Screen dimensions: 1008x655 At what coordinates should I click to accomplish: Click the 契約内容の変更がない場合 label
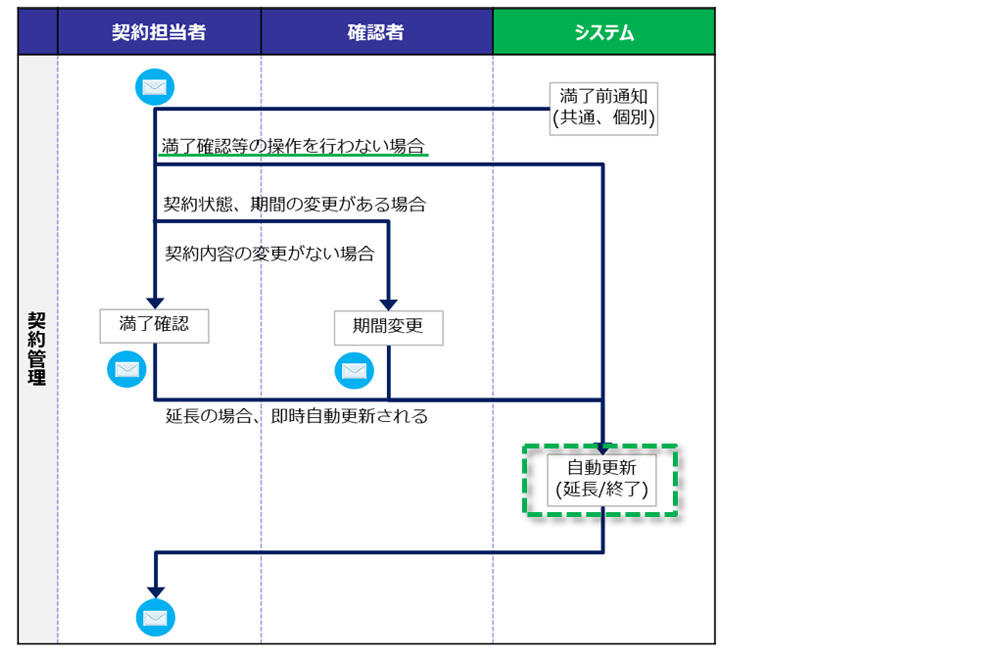click(x=270, y=253)
